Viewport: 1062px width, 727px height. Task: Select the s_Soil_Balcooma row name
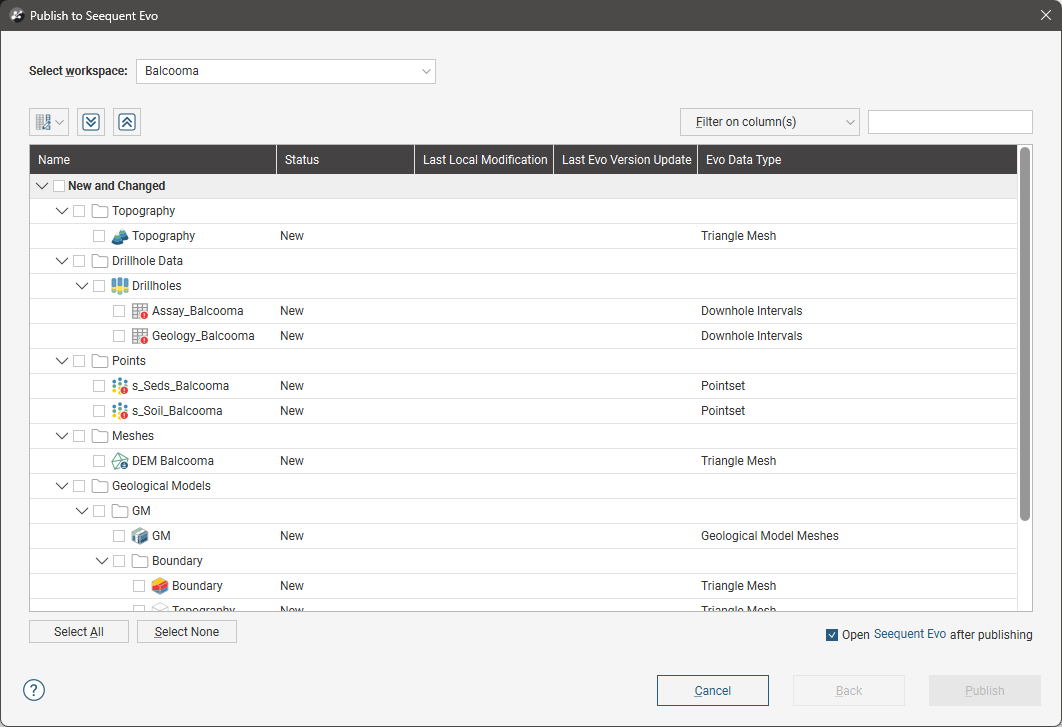pyautogui.click(x=177, y=411)
